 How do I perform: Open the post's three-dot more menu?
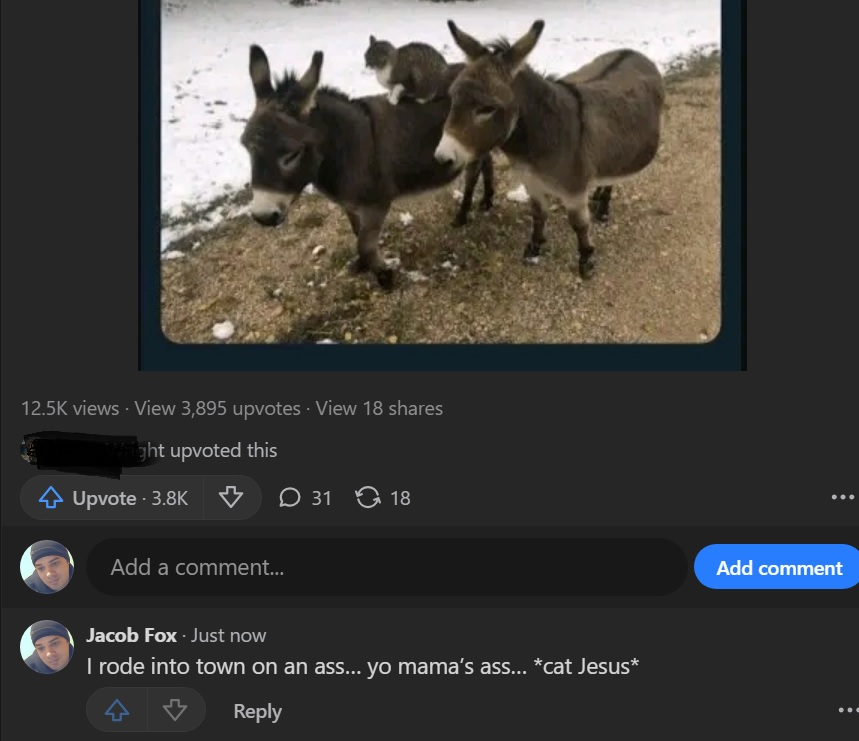click(843, 497)
